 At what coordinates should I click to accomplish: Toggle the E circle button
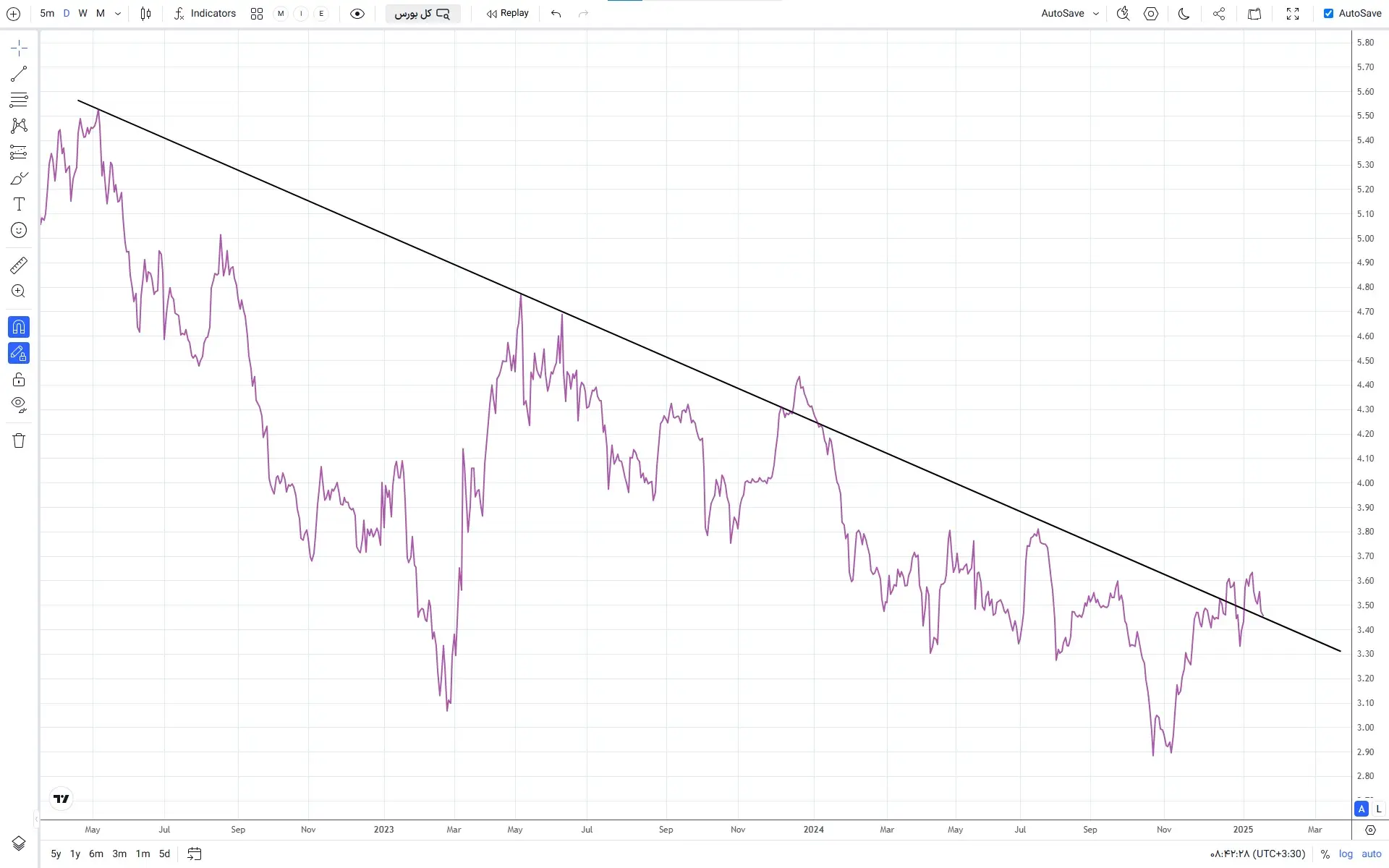click(321, 14)
